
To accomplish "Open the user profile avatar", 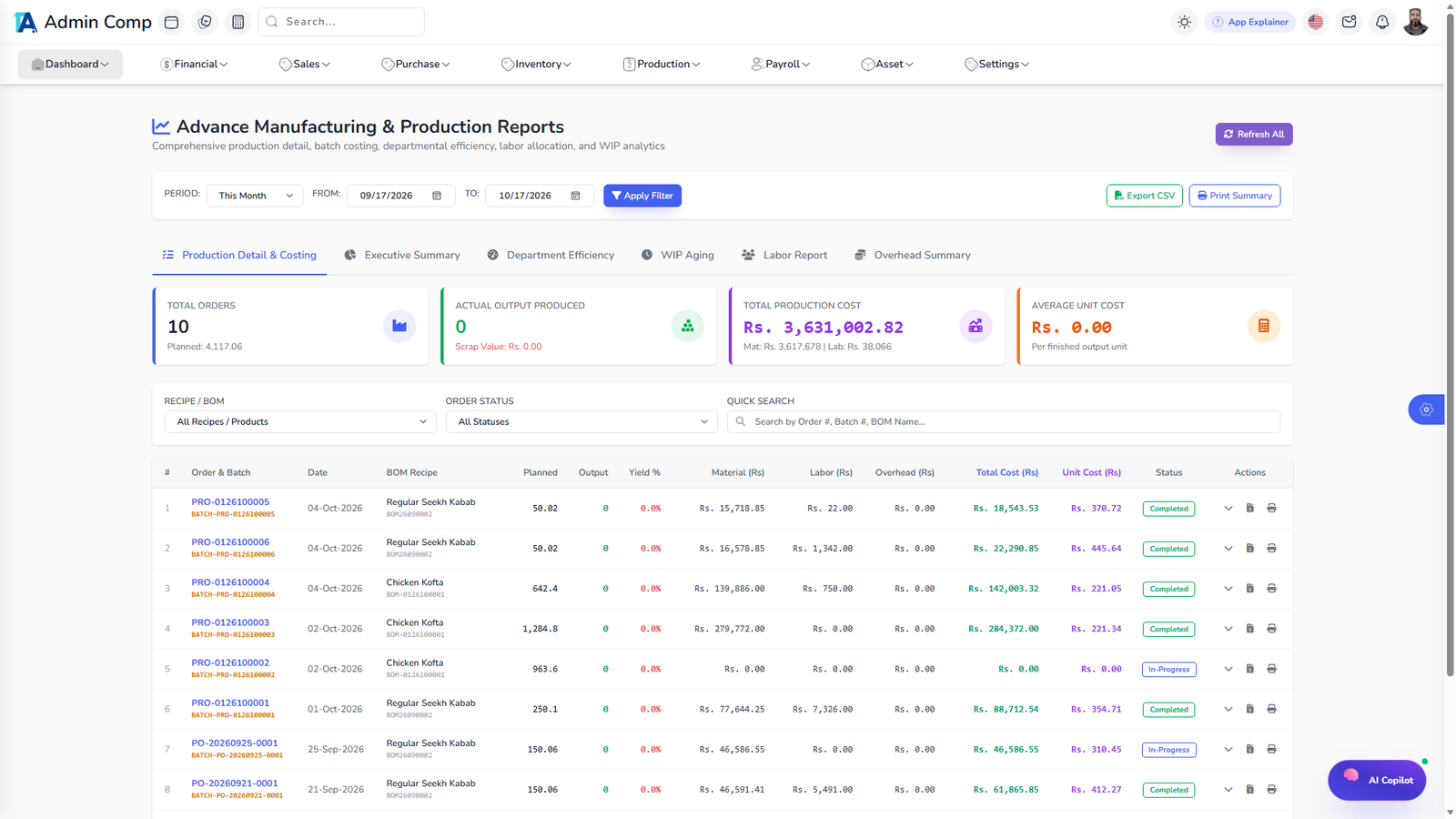I will [x=1415, y=22].
